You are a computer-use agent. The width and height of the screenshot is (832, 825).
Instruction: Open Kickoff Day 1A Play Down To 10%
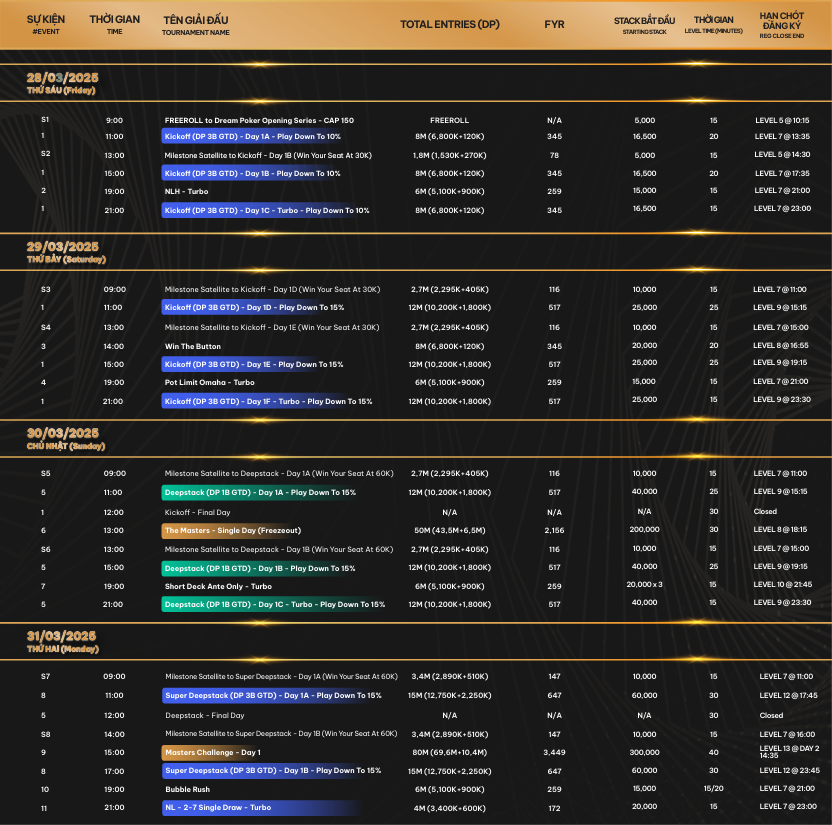pos(253,136)
